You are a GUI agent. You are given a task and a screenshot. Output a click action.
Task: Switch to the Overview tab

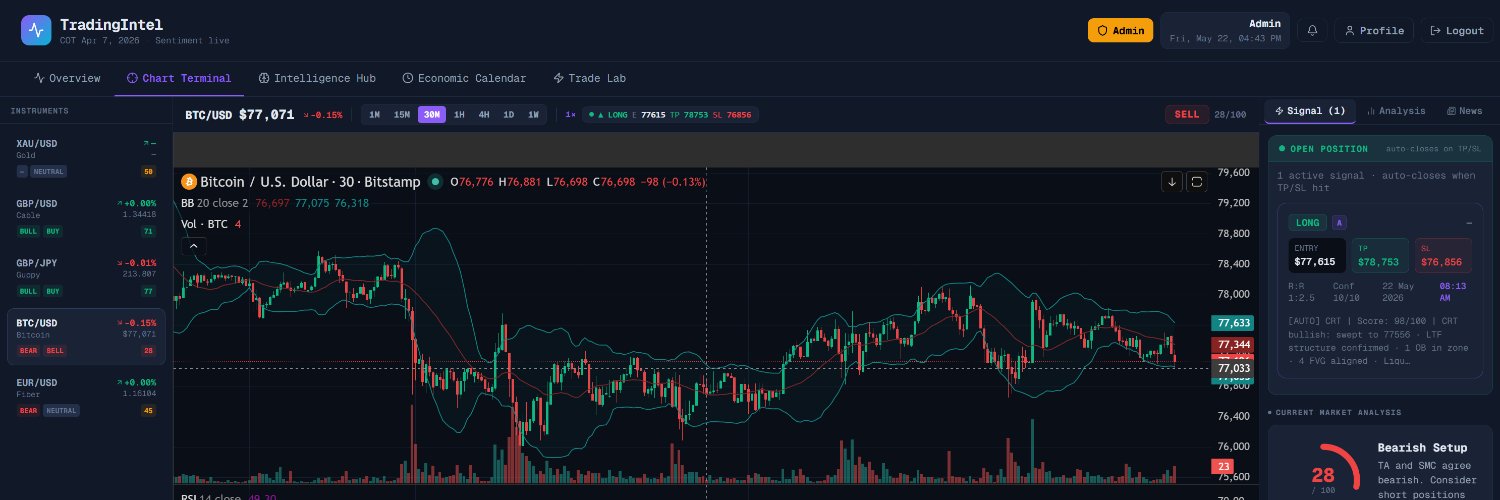pos(67,78)
